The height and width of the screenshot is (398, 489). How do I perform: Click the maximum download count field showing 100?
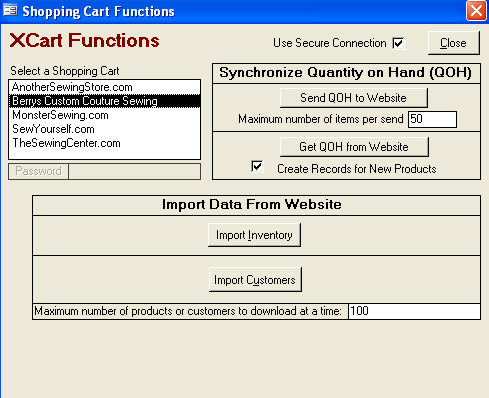tap(414, 311)
